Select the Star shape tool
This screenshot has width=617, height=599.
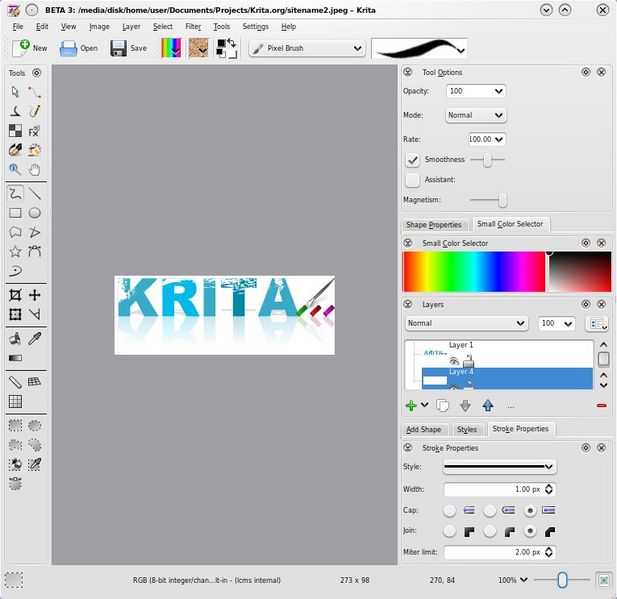[15, 251]
